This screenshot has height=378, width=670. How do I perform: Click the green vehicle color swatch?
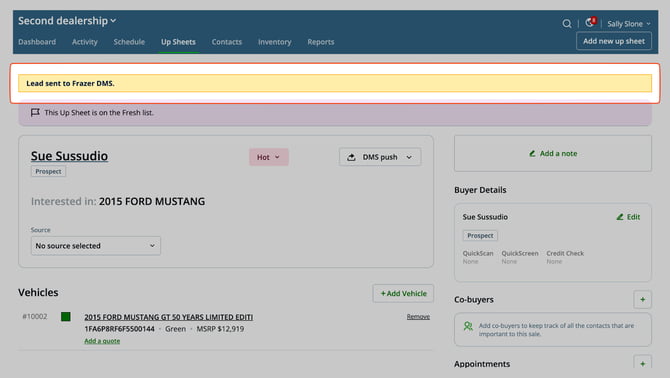[x=65, y=316]
